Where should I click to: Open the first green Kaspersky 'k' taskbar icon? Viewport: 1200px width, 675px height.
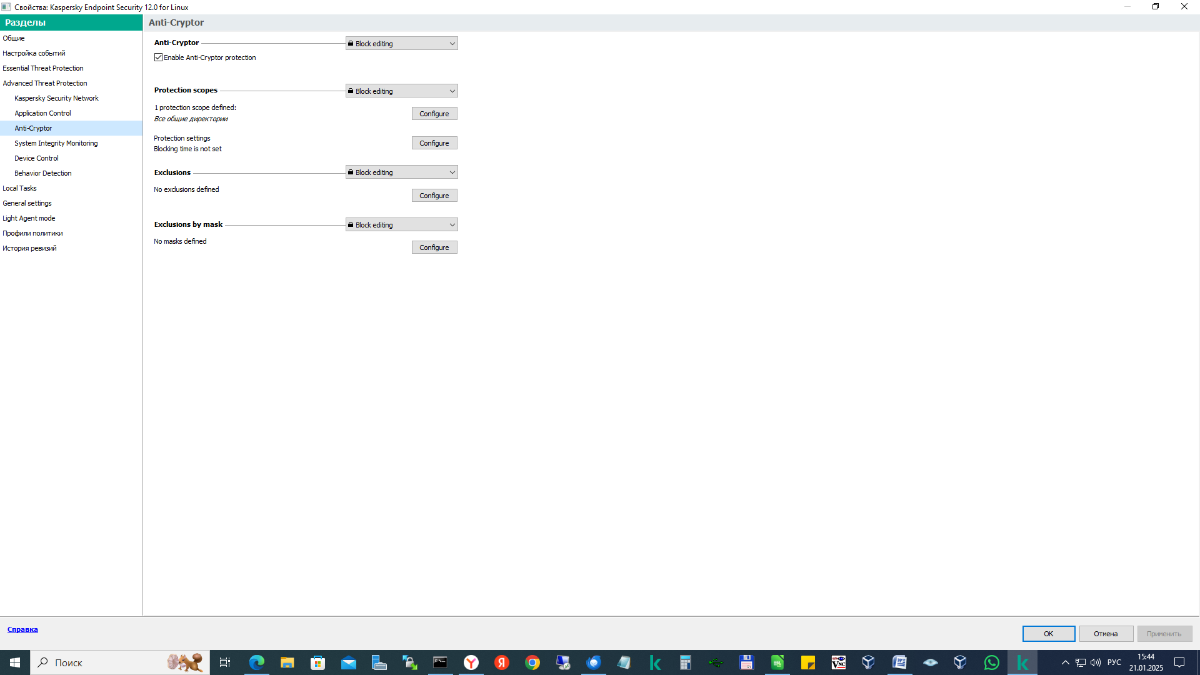(x=655, y=662)
